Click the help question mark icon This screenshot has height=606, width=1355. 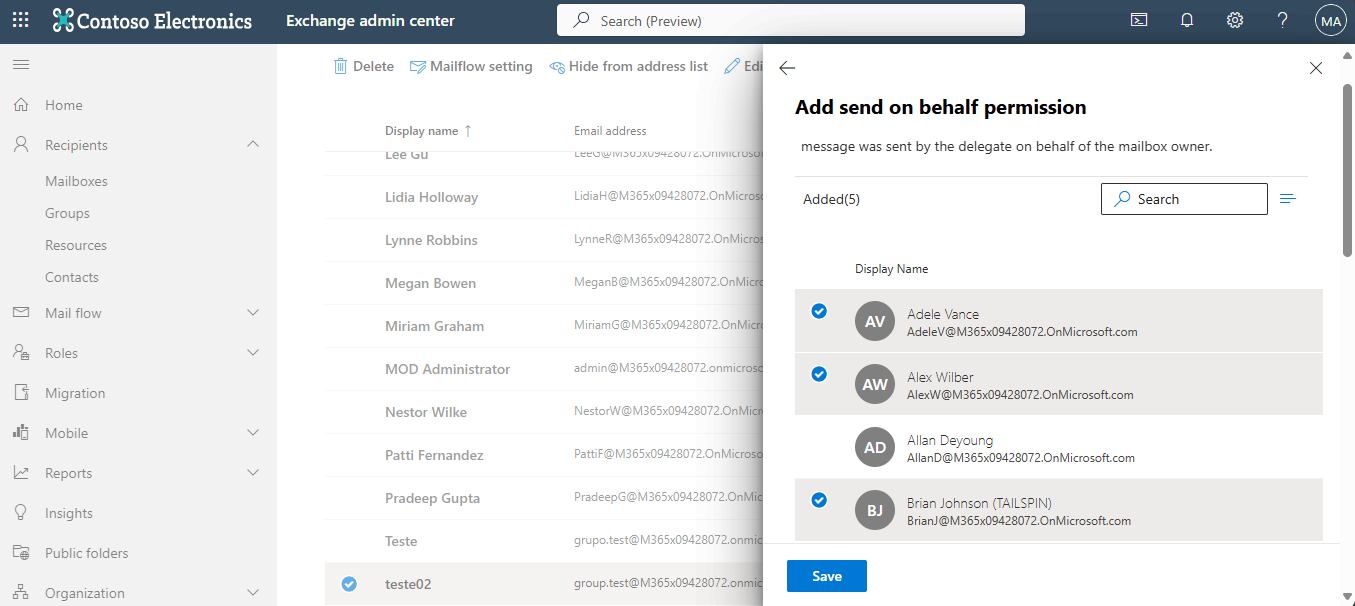1283,20
